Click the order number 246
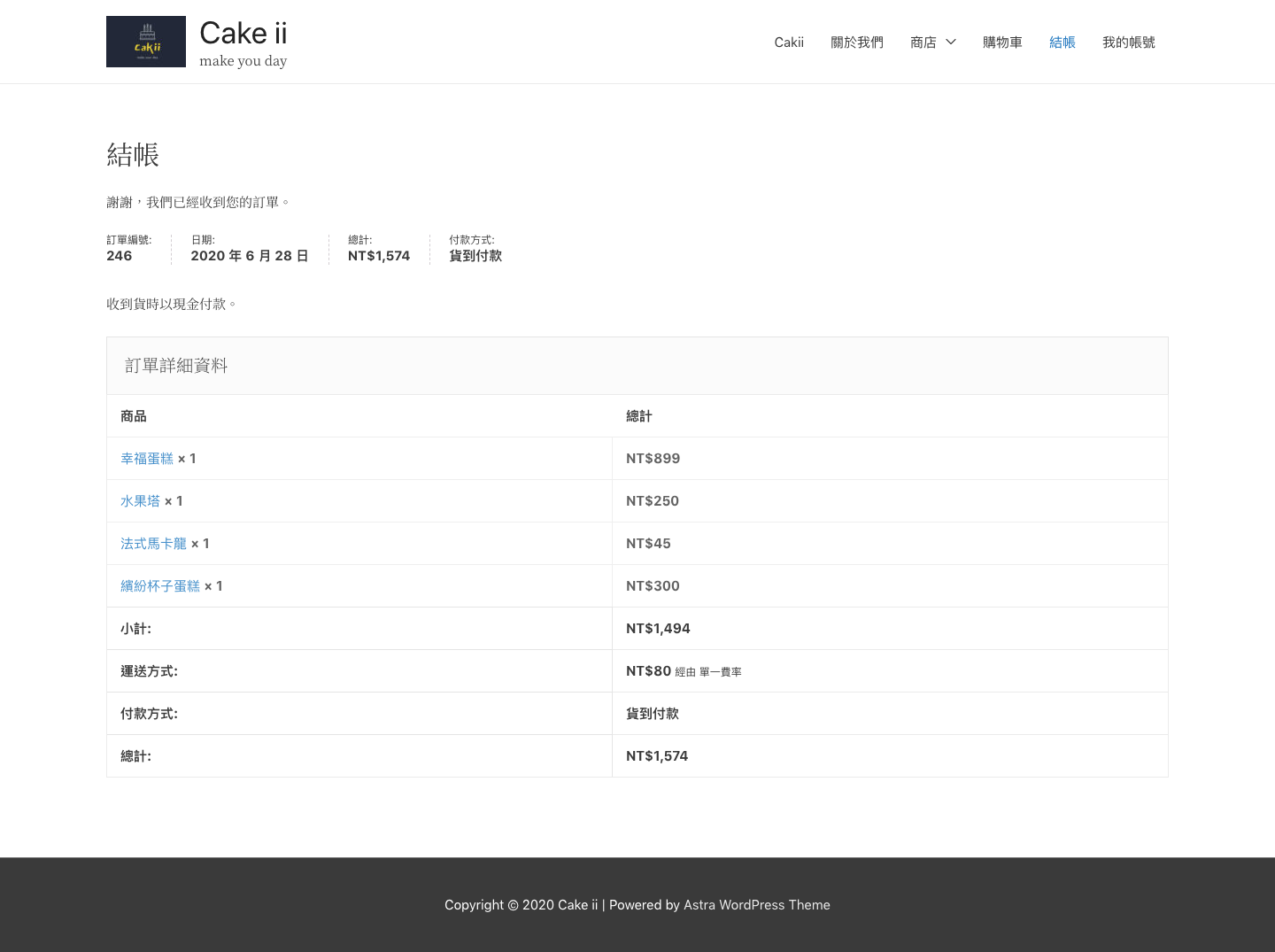The height and width of the screenshot is (952, 1275). coord(120,256)
